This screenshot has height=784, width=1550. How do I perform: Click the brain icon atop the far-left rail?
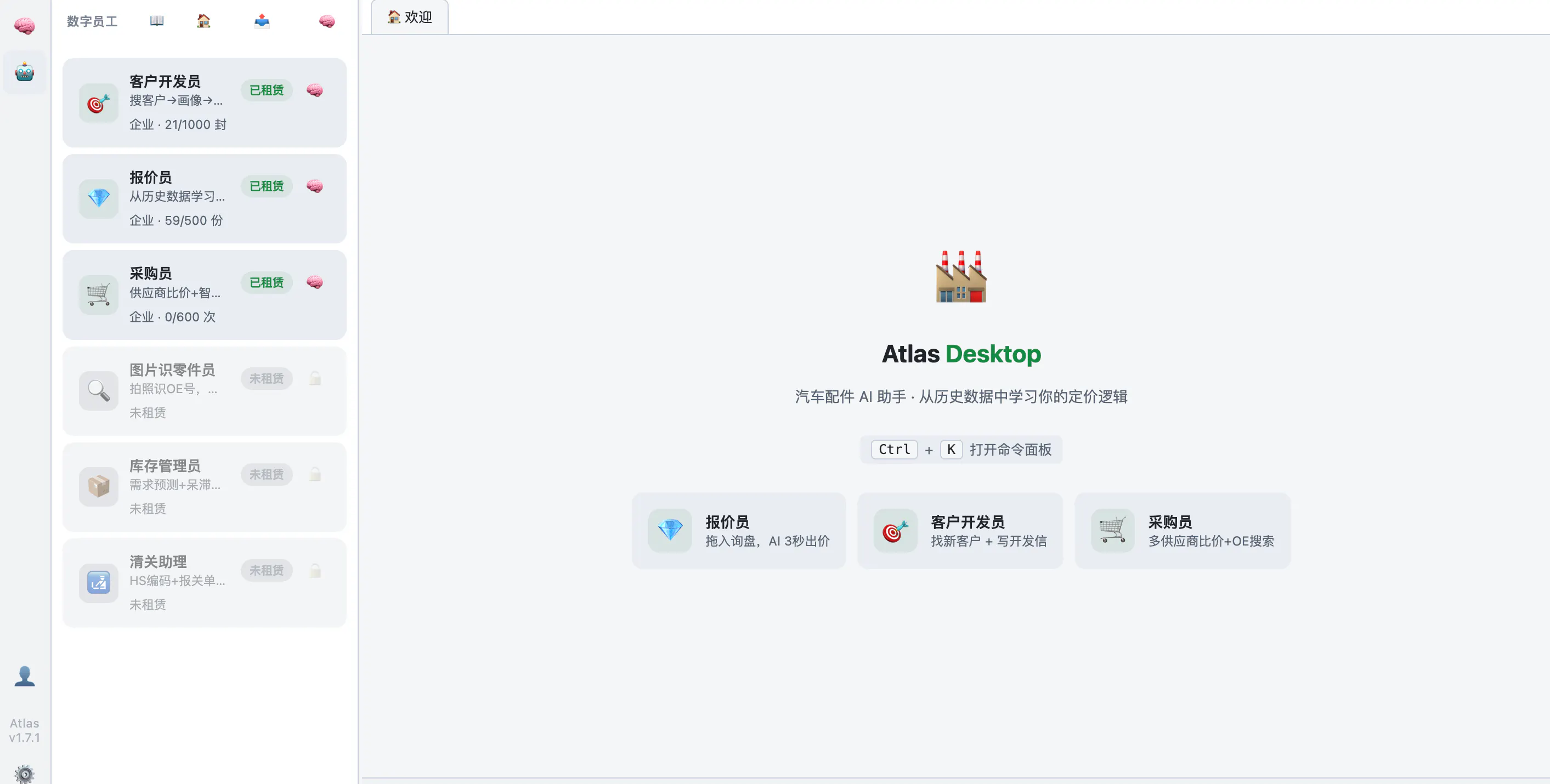point(25,25)
